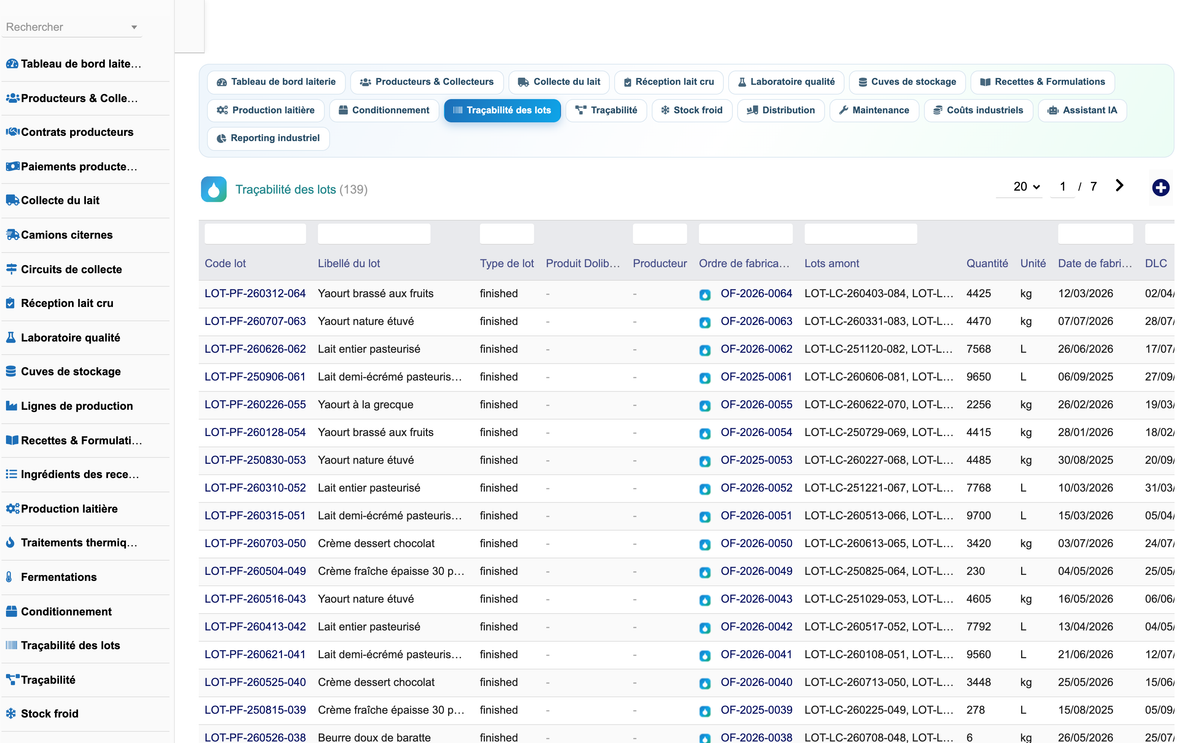The height and width of the screenshot is (743, 1200).
Task: Click the drop icon beside OF-2026-0064
Action: coord(705,295)
